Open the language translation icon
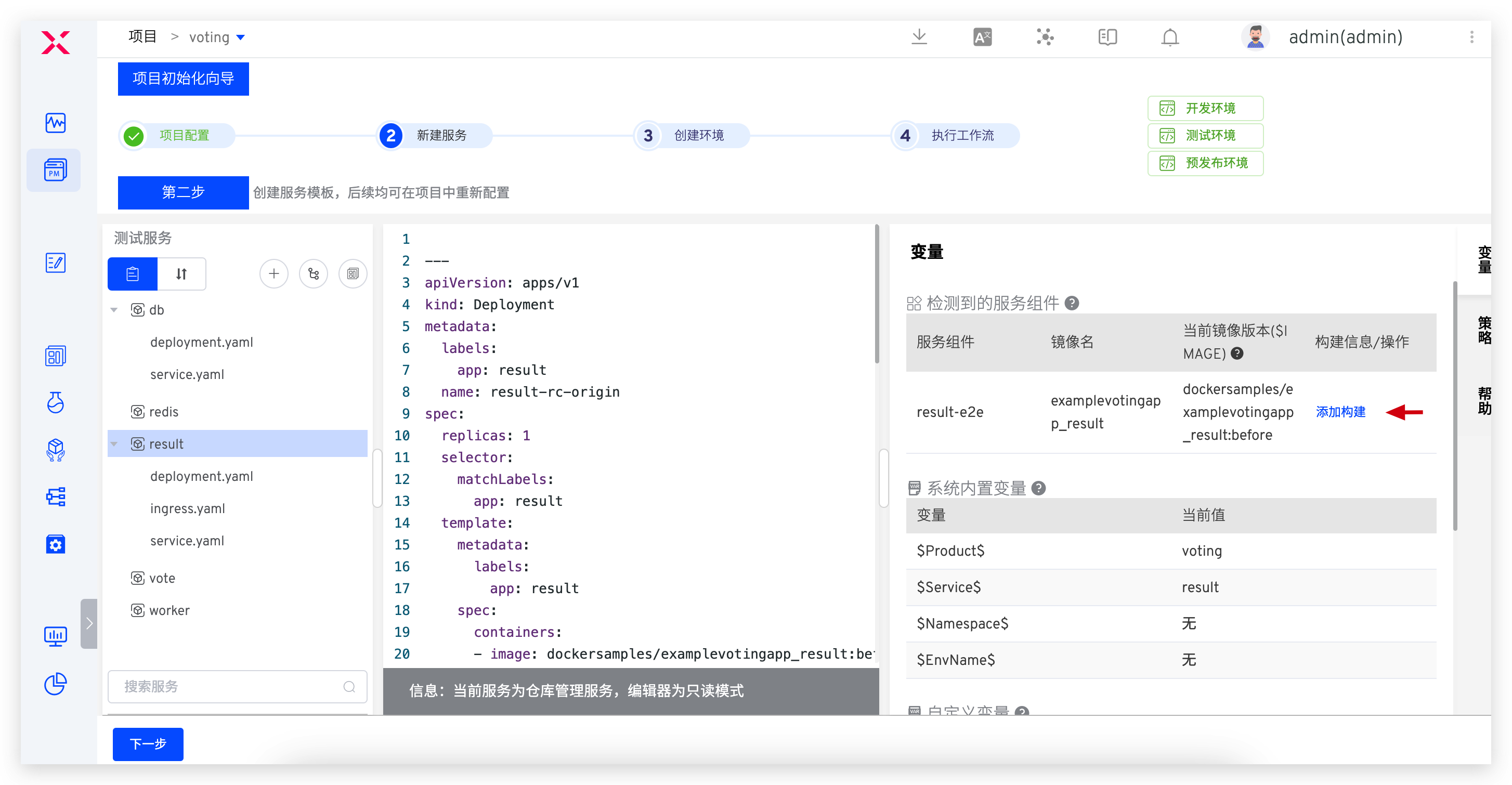This screenshot has height=785, width=1512. click(982, 37)
